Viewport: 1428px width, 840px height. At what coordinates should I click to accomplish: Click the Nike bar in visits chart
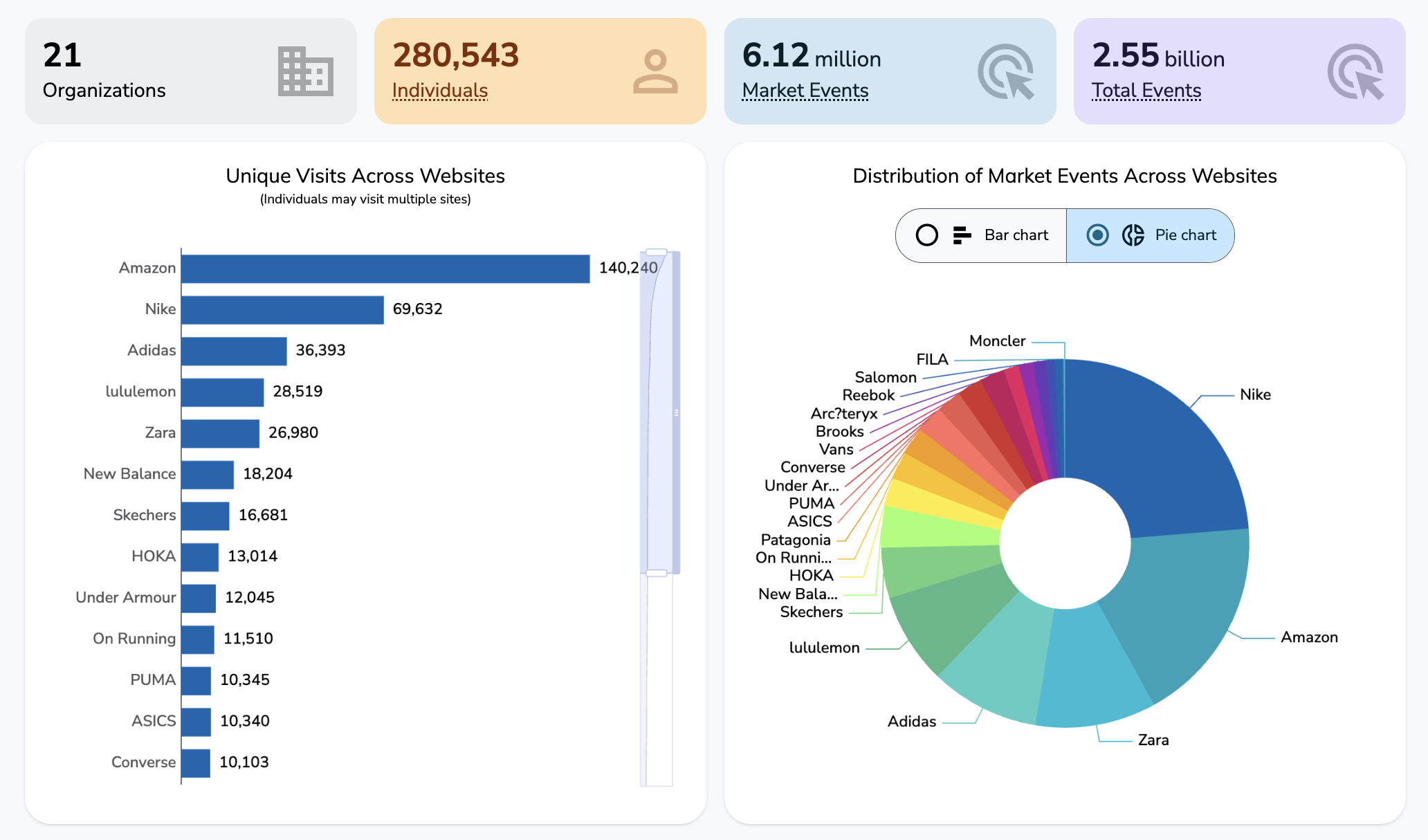282,309
